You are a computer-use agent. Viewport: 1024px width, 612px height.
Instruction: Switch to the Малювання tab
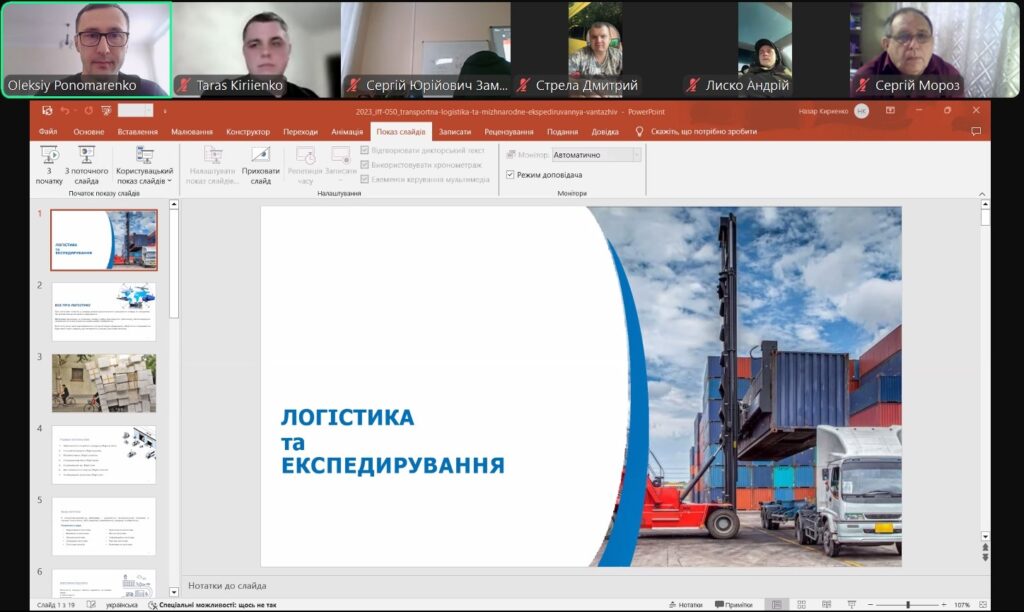[x=191, y=131]
